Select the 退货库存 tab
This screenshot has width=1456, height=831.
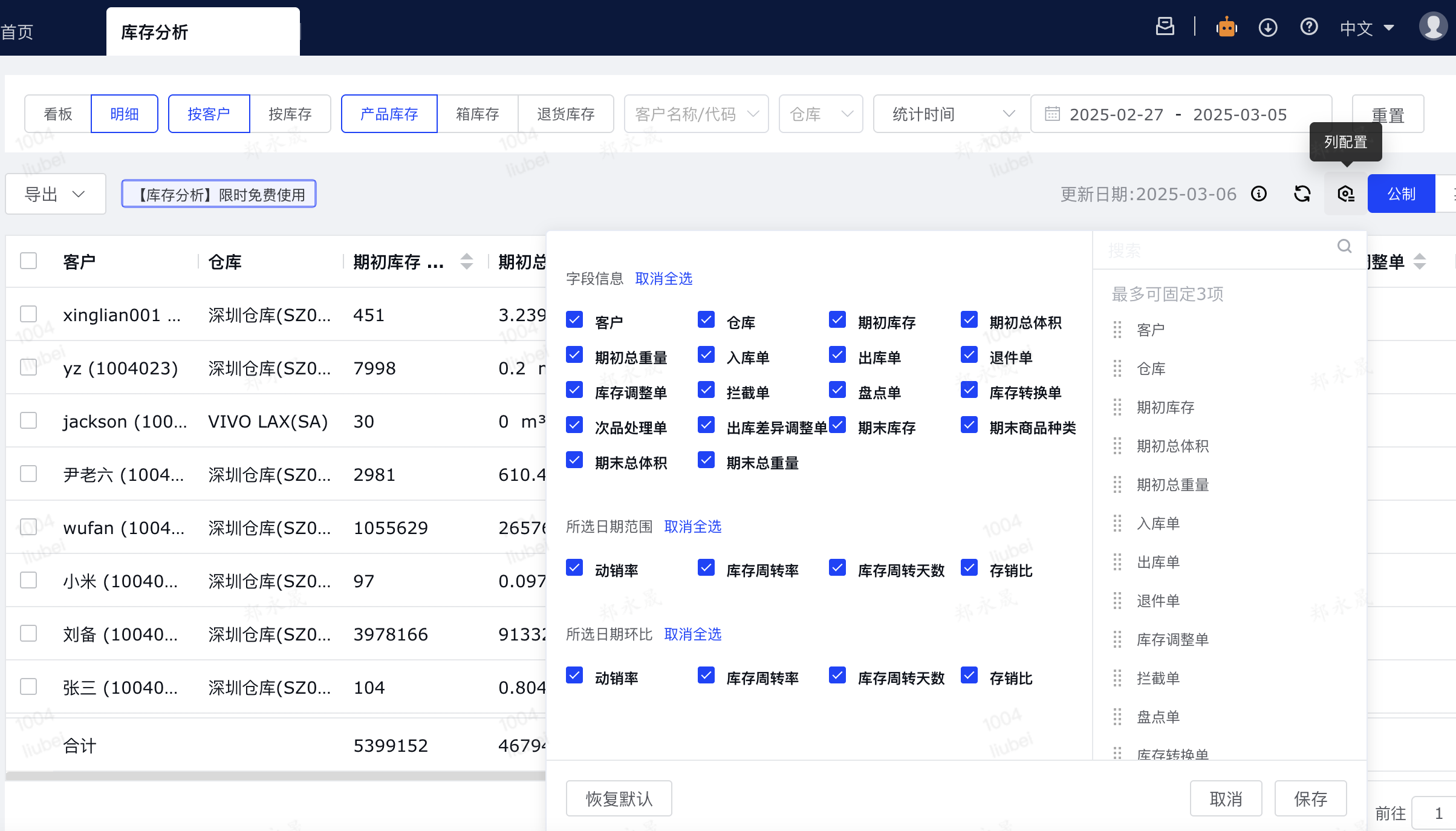click(x=566, y=114)
